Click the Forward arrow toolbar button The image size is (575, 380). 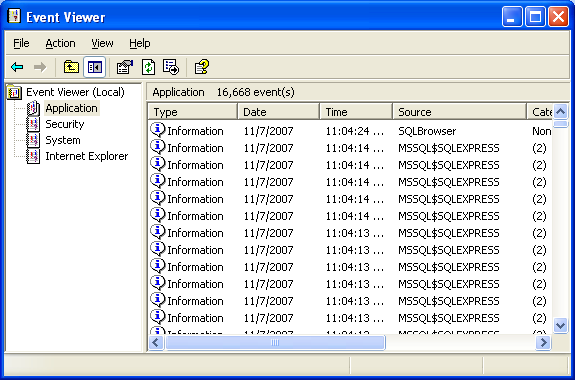(x=40, y=67)
